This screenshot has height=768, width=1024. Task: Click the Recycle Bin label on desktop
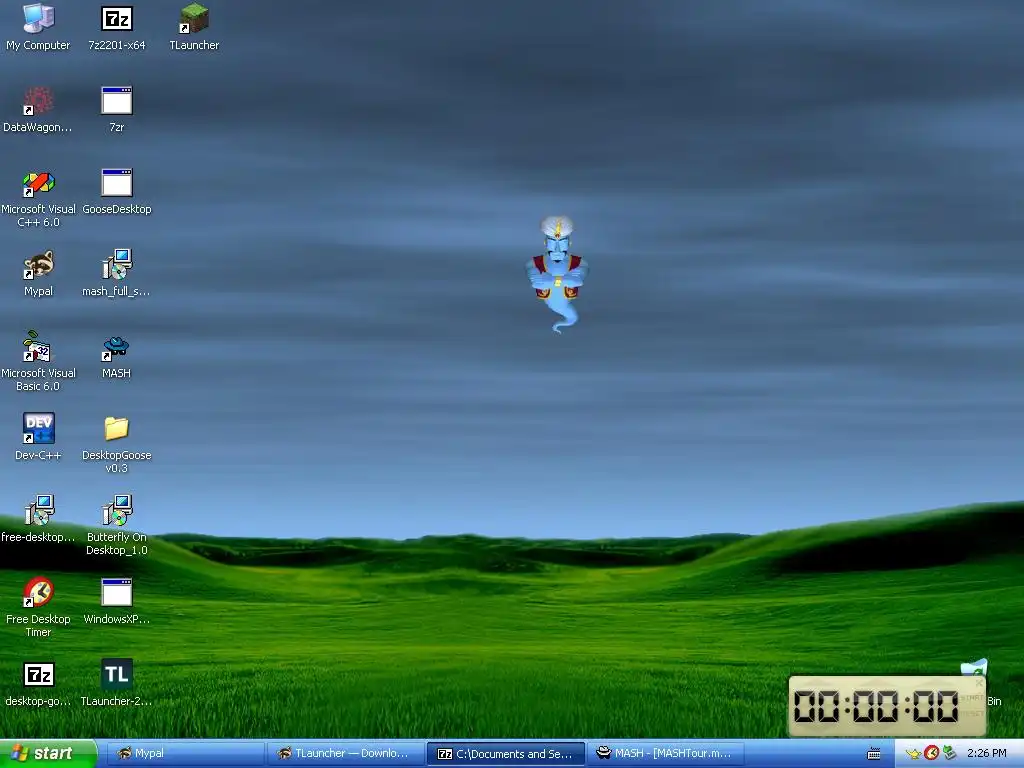pyautogui.click(x=994, y=701)
